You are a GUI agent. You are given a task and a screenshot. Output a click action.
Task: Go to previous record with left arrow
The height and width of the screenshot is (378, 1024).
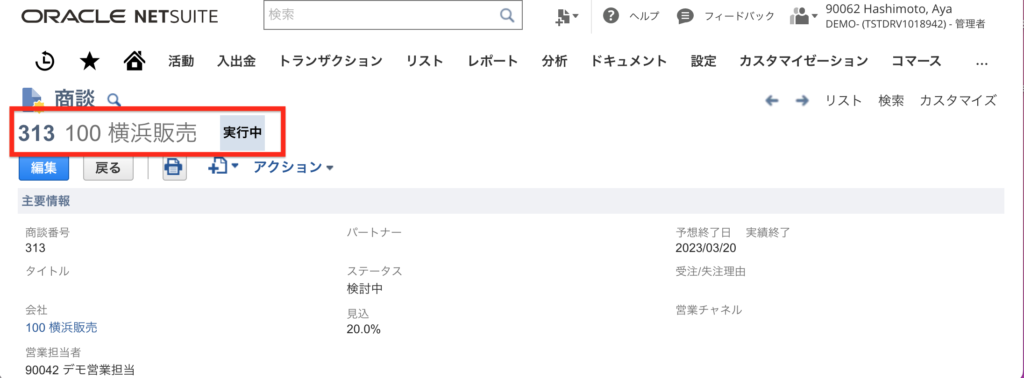tap(772, 101)
